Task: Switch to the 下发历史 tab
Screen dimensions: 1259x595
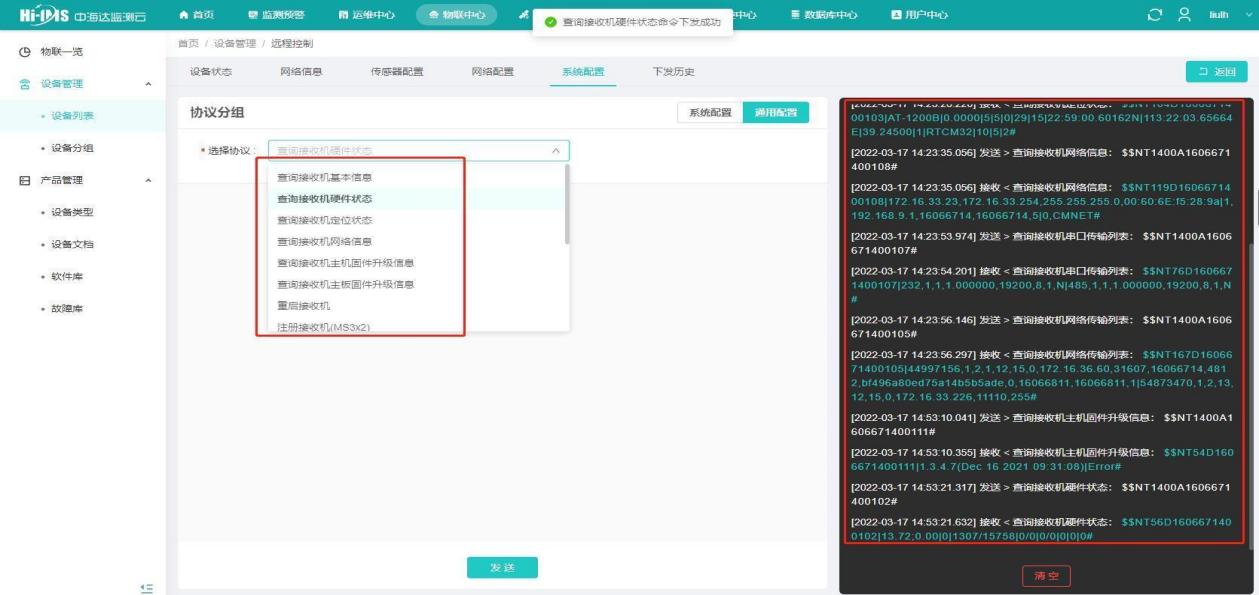Action: [x=673, y=72]
